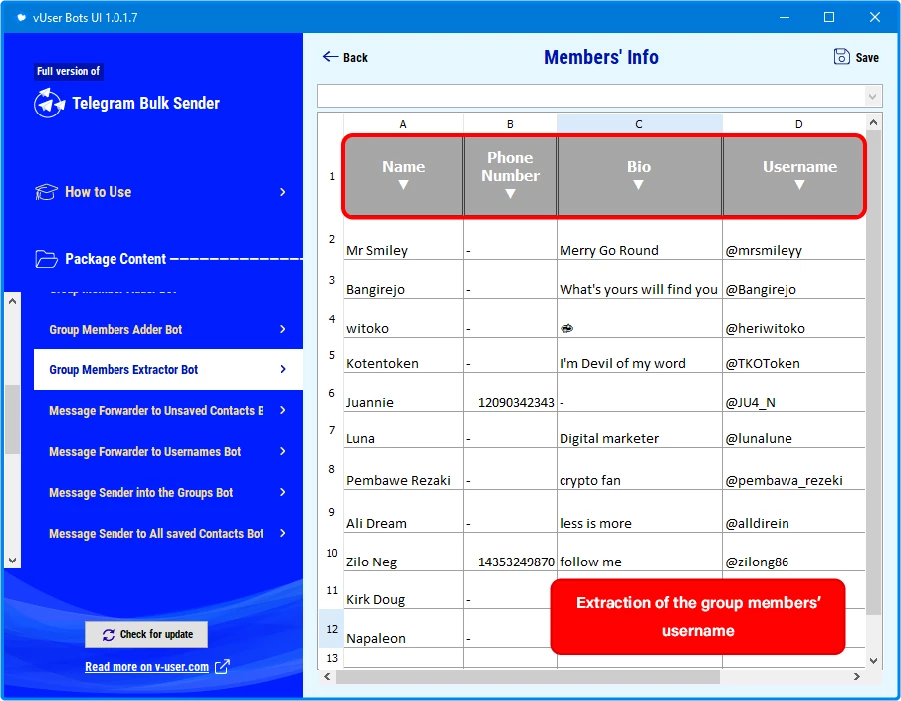Select the cell Kirk Doug
The height and width of the screenshot is (701, 901).
pos(403,590)
